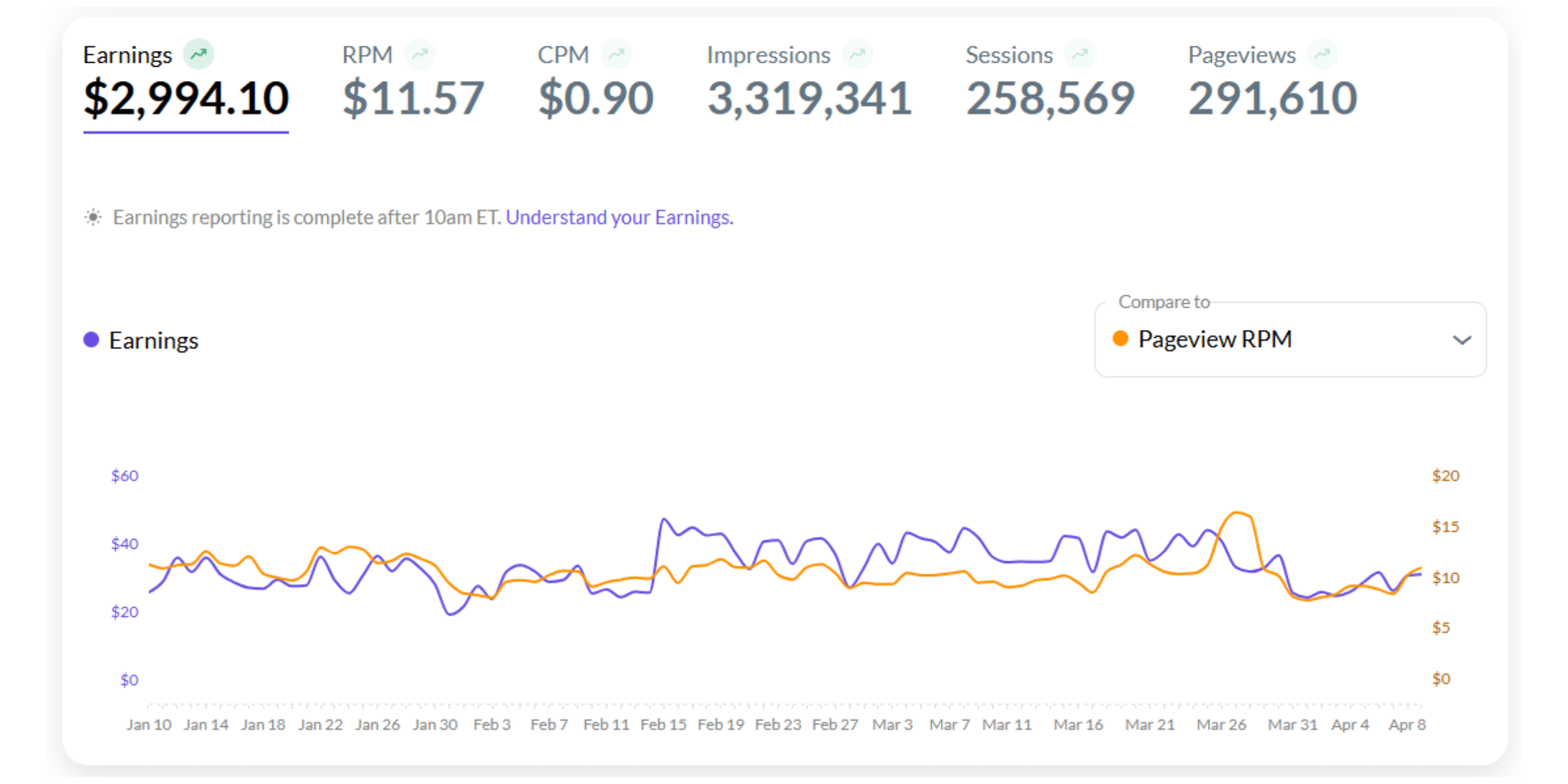
Task: Open the Understand your Earnings link
Action: [x=619, y=217]
